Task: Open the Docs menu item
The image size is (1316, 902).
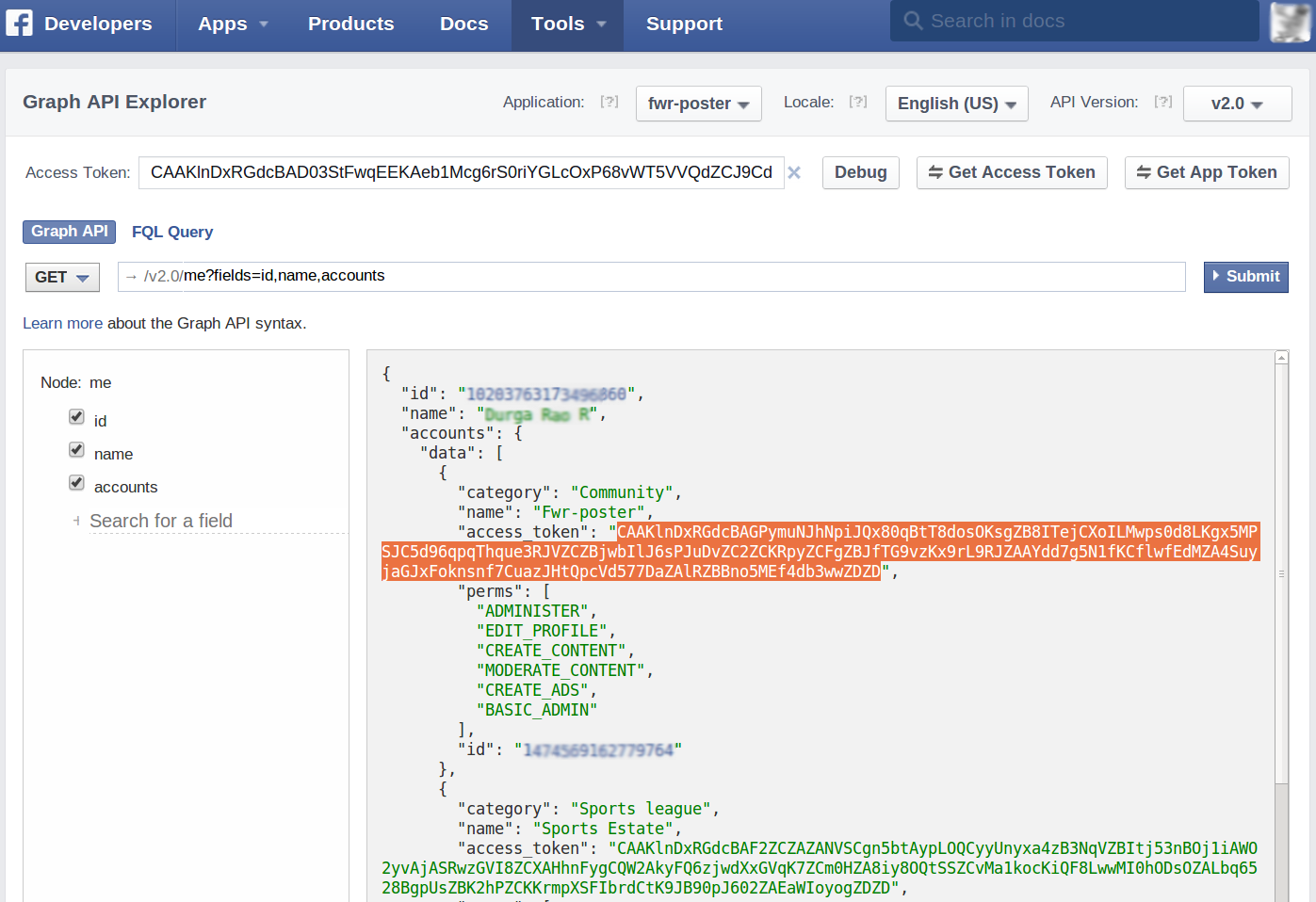Action: (463, 24)
